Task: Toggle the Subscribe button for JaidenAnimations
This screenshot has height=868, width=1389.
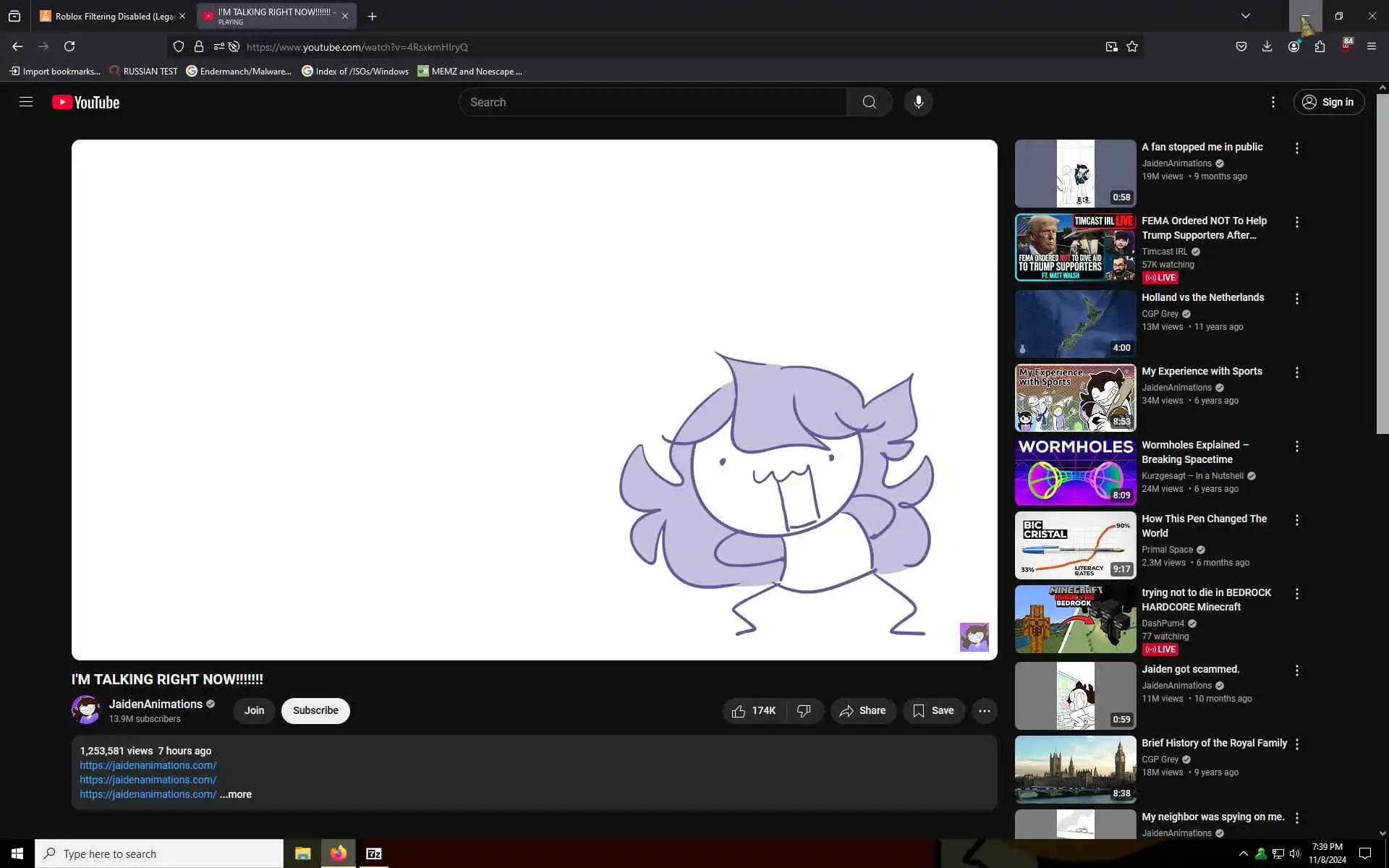Action: [315, 710]
